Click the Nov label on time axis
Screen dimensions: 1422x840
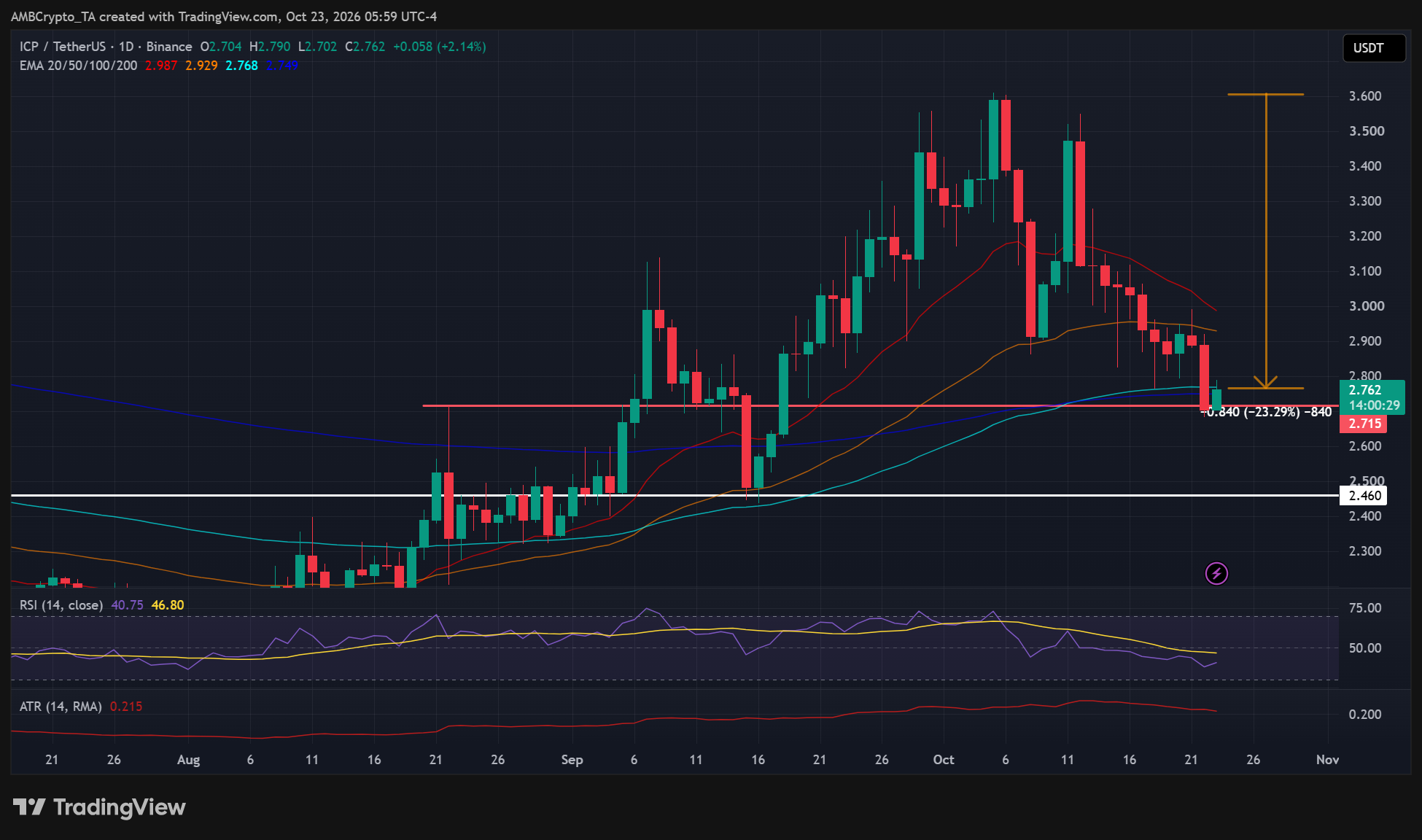click(x=1328, y=760)
